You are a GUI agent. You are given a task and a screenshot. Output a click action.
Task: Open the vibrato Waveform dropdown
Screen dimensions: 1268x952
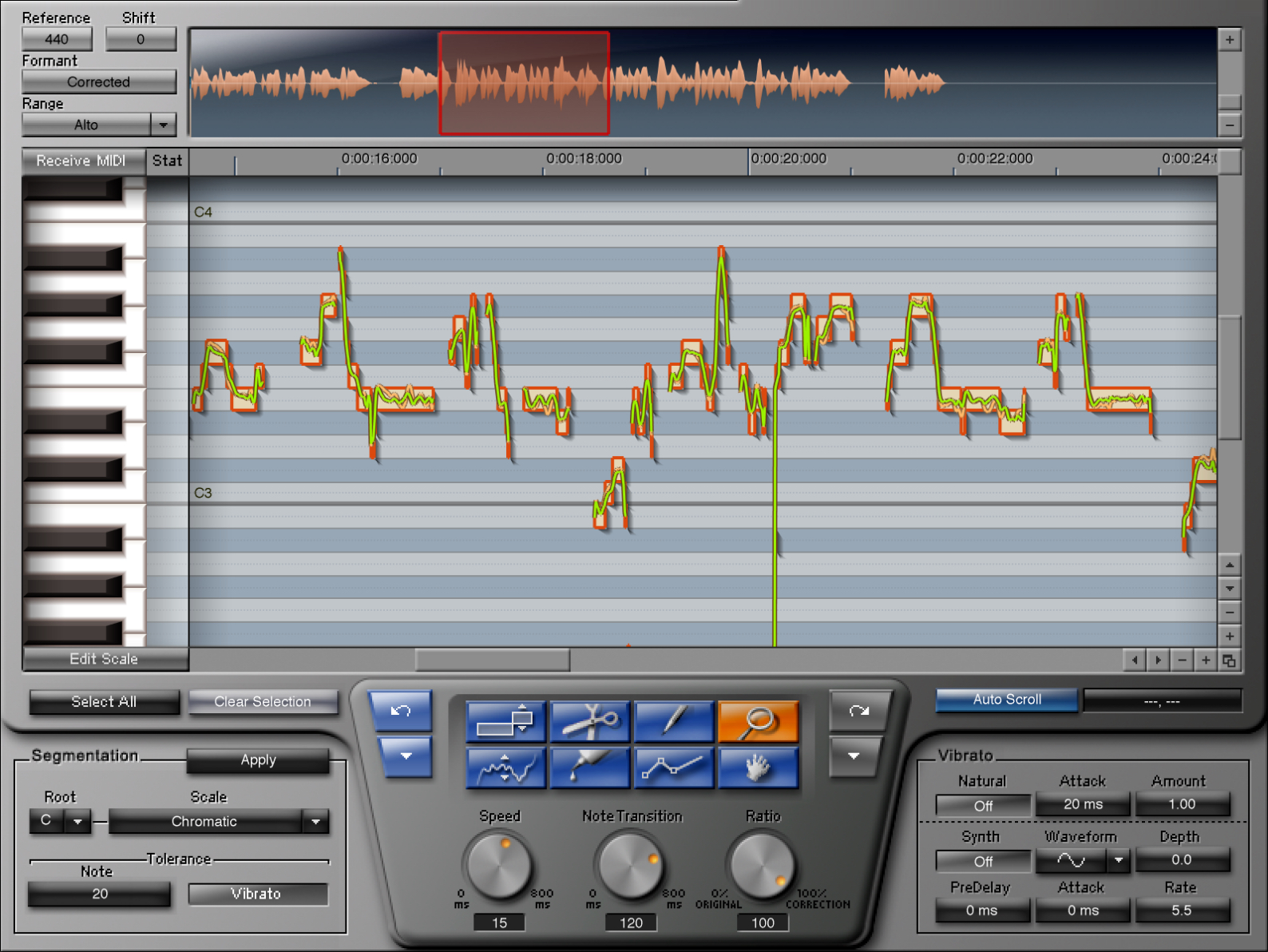click(x=1118, y=860)
